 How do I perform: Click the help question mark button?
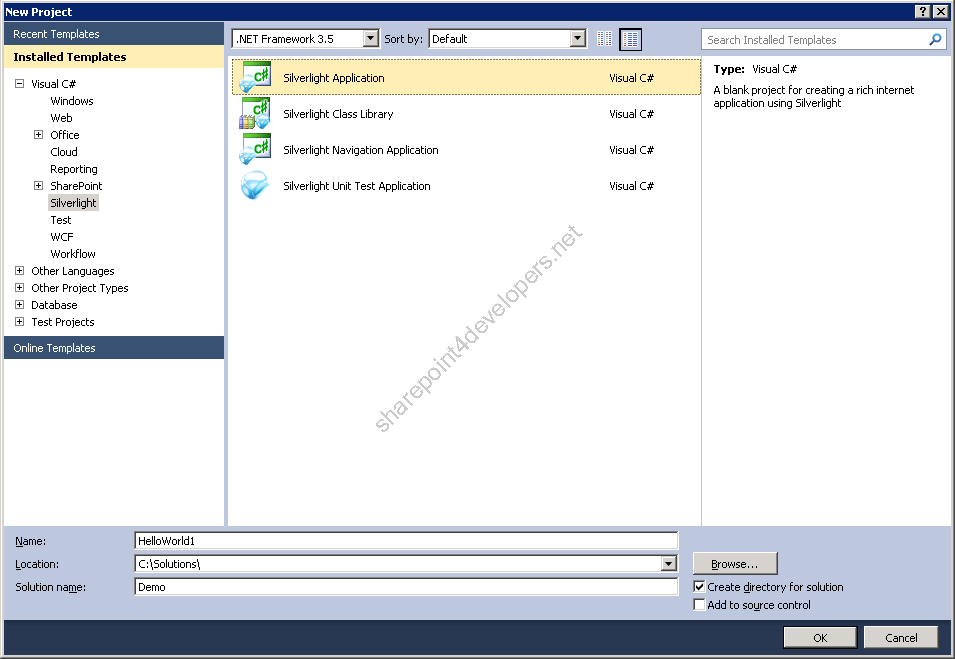click(923, 12)
